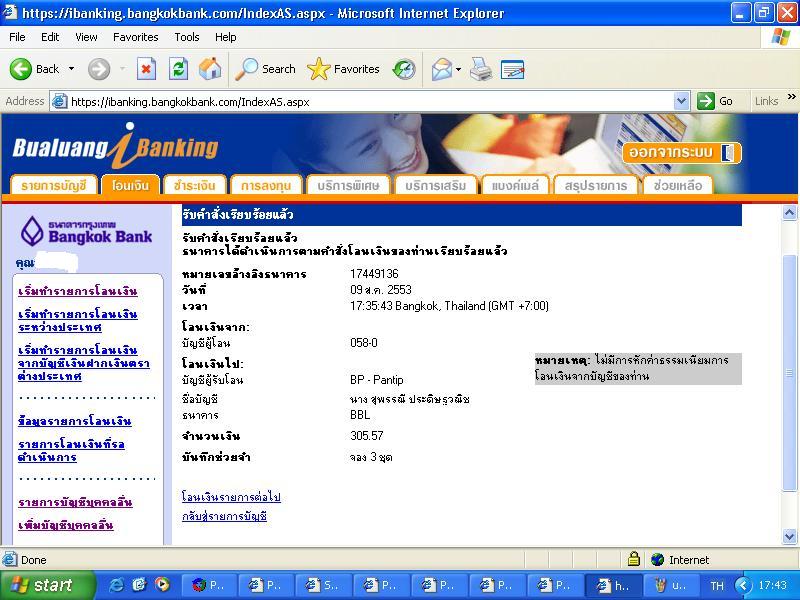Screen dimensions: 800x600
Task: Open the View menu
Action: (86, 37)
